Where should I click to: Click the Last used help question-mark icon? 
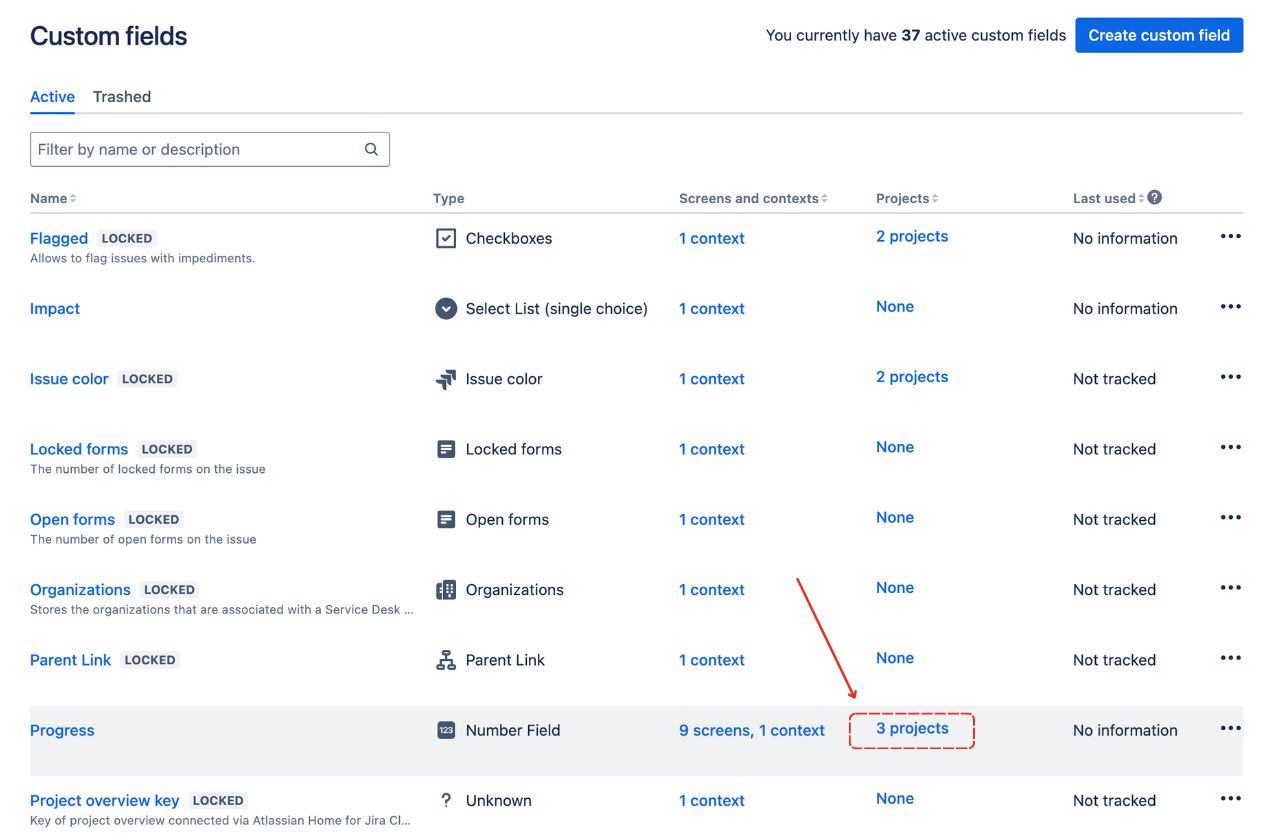point(1155,198)
